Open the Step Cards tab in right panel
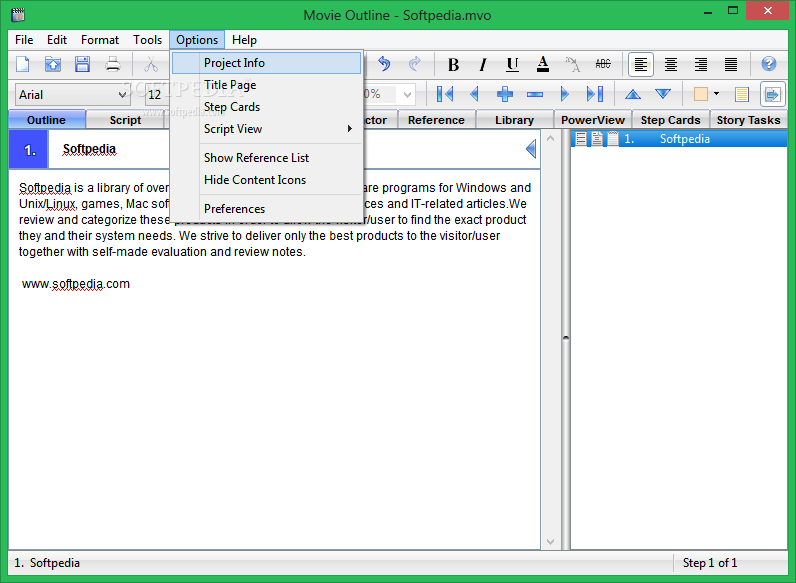This screenshot has height=583, width=796. pyautogui.click(x=670, y=120)
